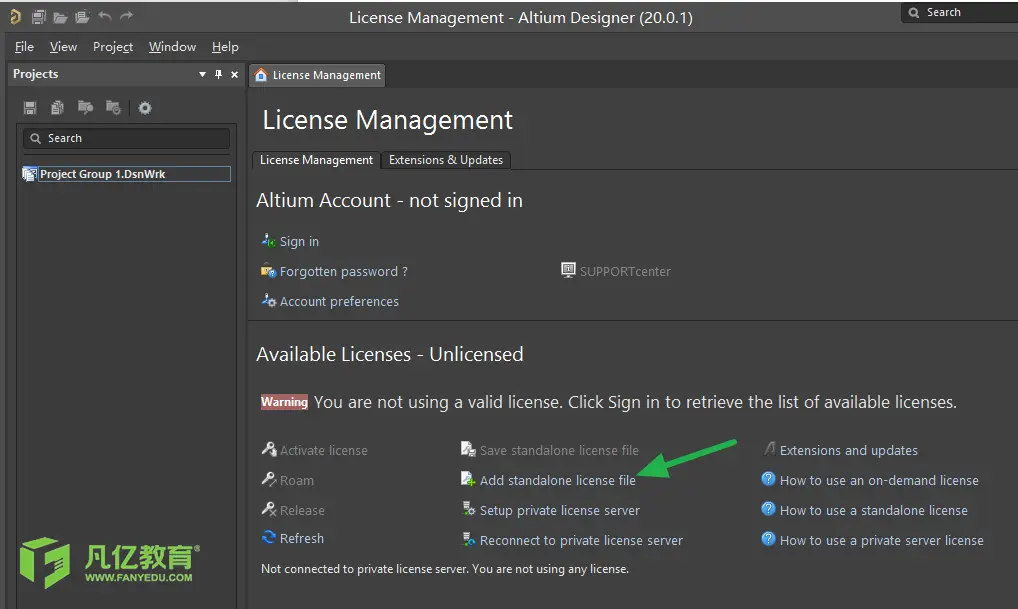The image size is (1018, 609).
Task: Click the Extensions and updates icon
Action: click(769, 449)
